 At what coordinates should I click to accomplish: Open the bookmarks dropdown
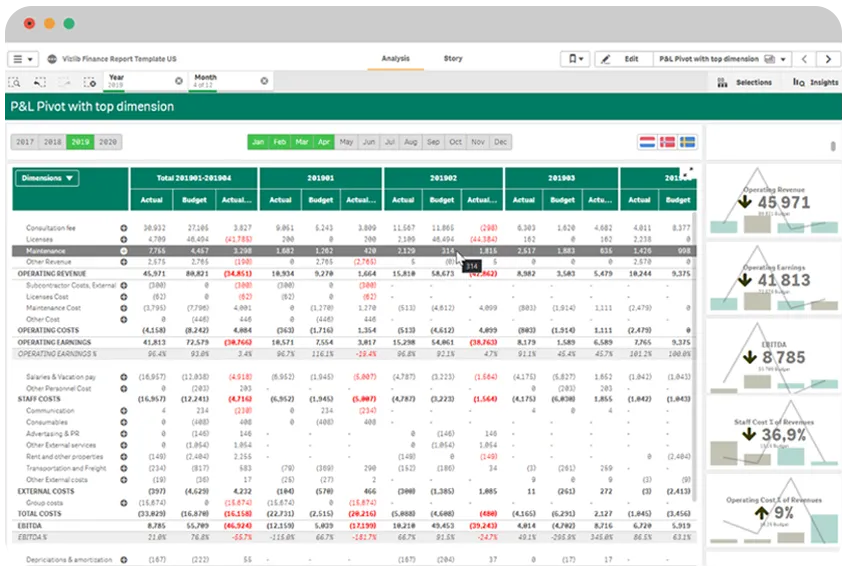[576, 59]
